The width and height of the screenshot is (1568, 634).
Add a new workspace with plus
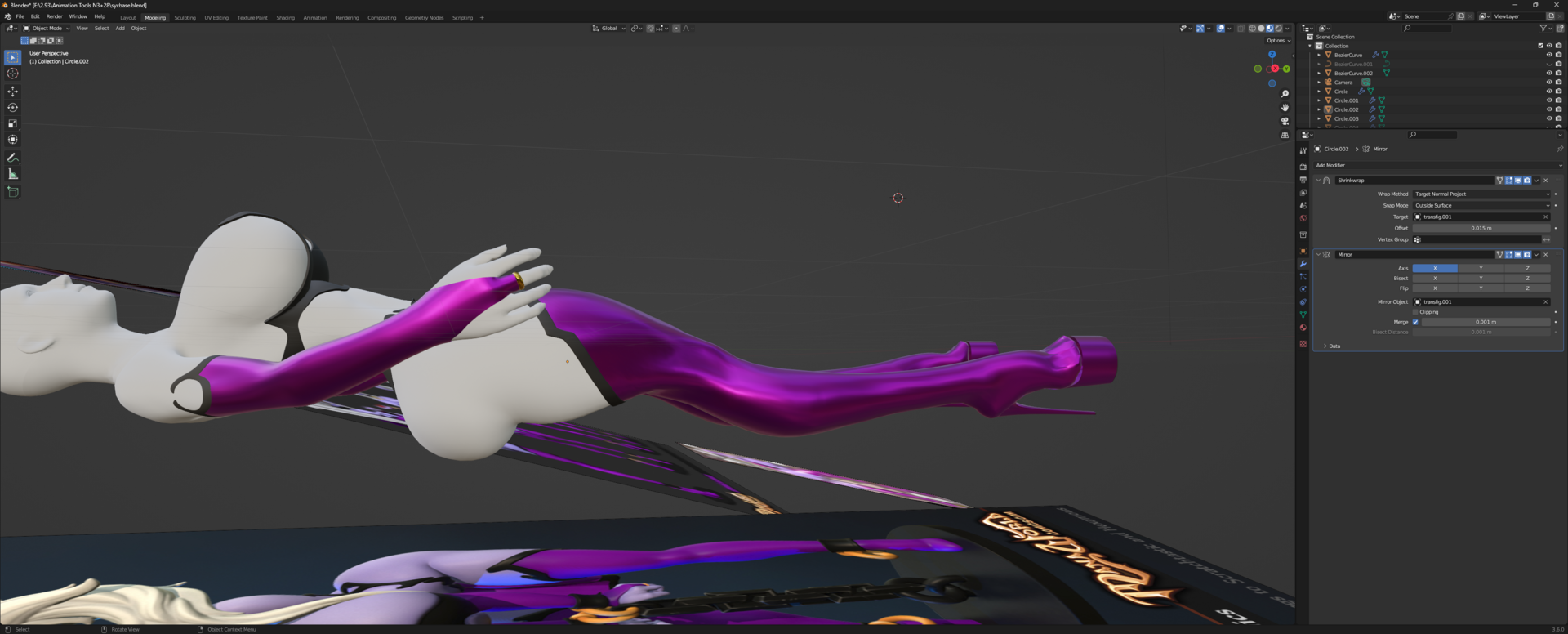click(482, 17)
